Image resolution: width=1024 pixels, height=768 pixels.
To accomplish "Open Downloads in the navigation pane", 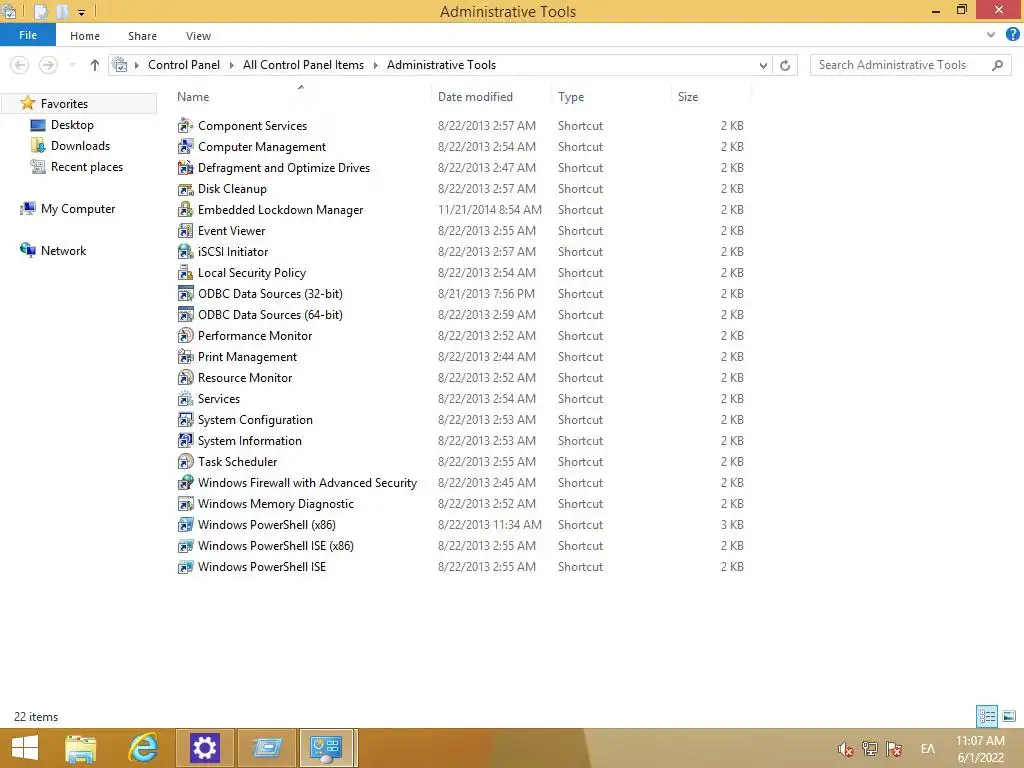I will click(80, 146).
